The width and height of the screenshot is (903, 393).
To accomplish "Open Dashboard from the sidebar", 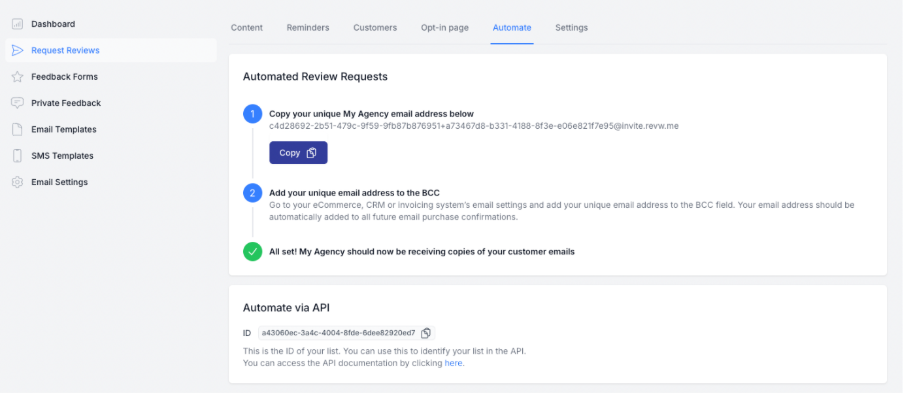I will pos(53,24).
